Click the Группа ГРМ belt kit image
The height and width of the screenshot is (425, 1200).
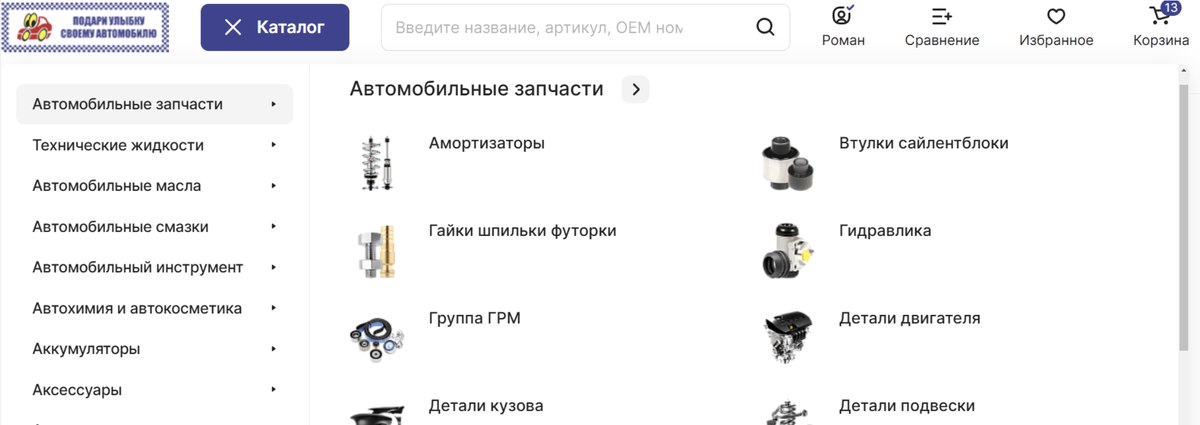pyautogui.click(x=377, y=337)
